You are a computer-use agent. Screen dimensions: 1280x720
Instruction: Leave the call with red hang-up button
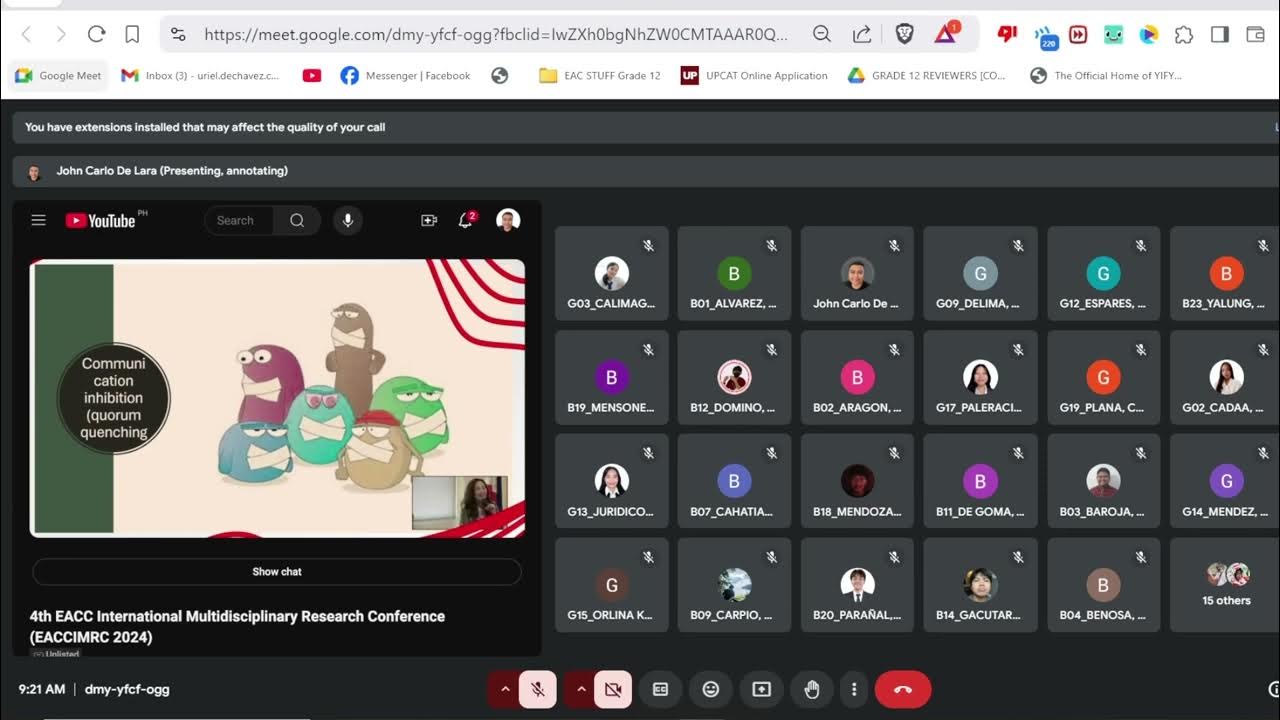[903, 689]
